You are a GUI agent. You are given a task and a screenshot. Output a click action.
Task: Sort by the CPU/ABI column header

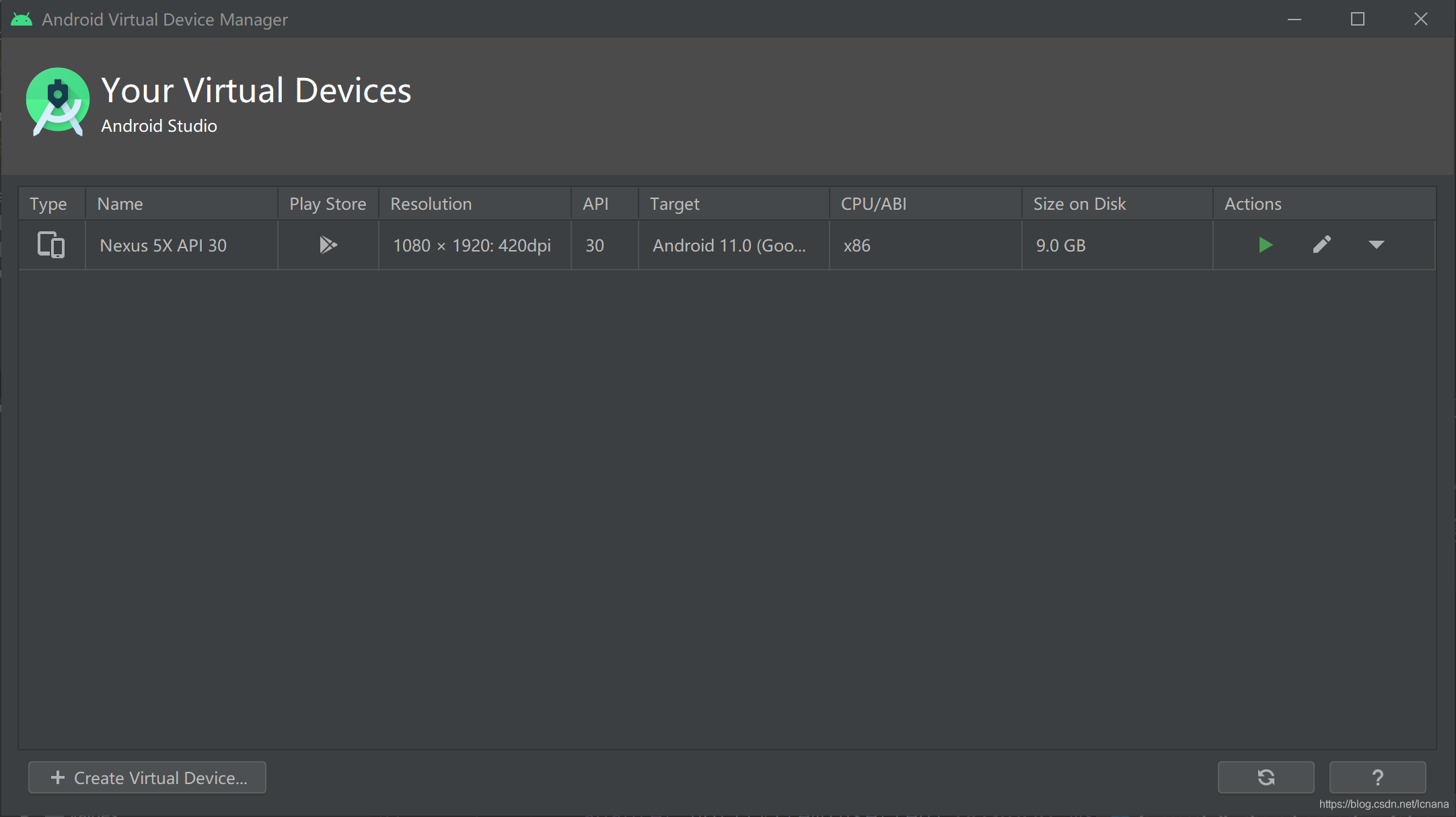click(926, 204)
